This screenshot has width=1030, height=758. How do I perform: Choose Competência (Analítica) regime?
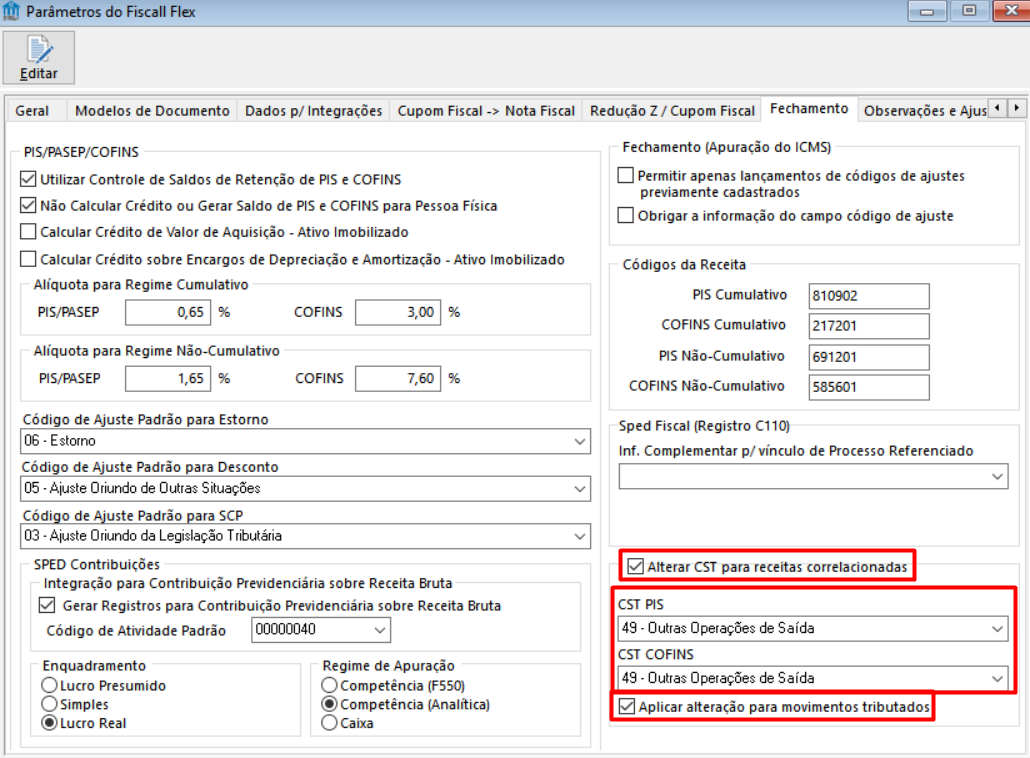click(330, 704)
